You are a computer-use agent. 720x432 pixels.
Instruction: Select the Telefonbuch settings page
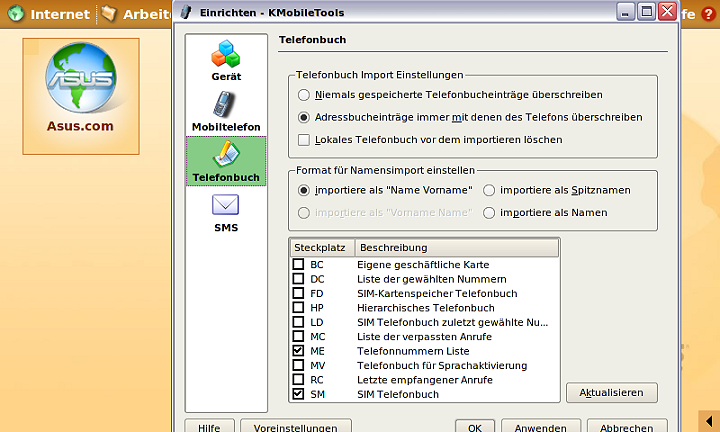pyautogui.click(x=226, y=161)
